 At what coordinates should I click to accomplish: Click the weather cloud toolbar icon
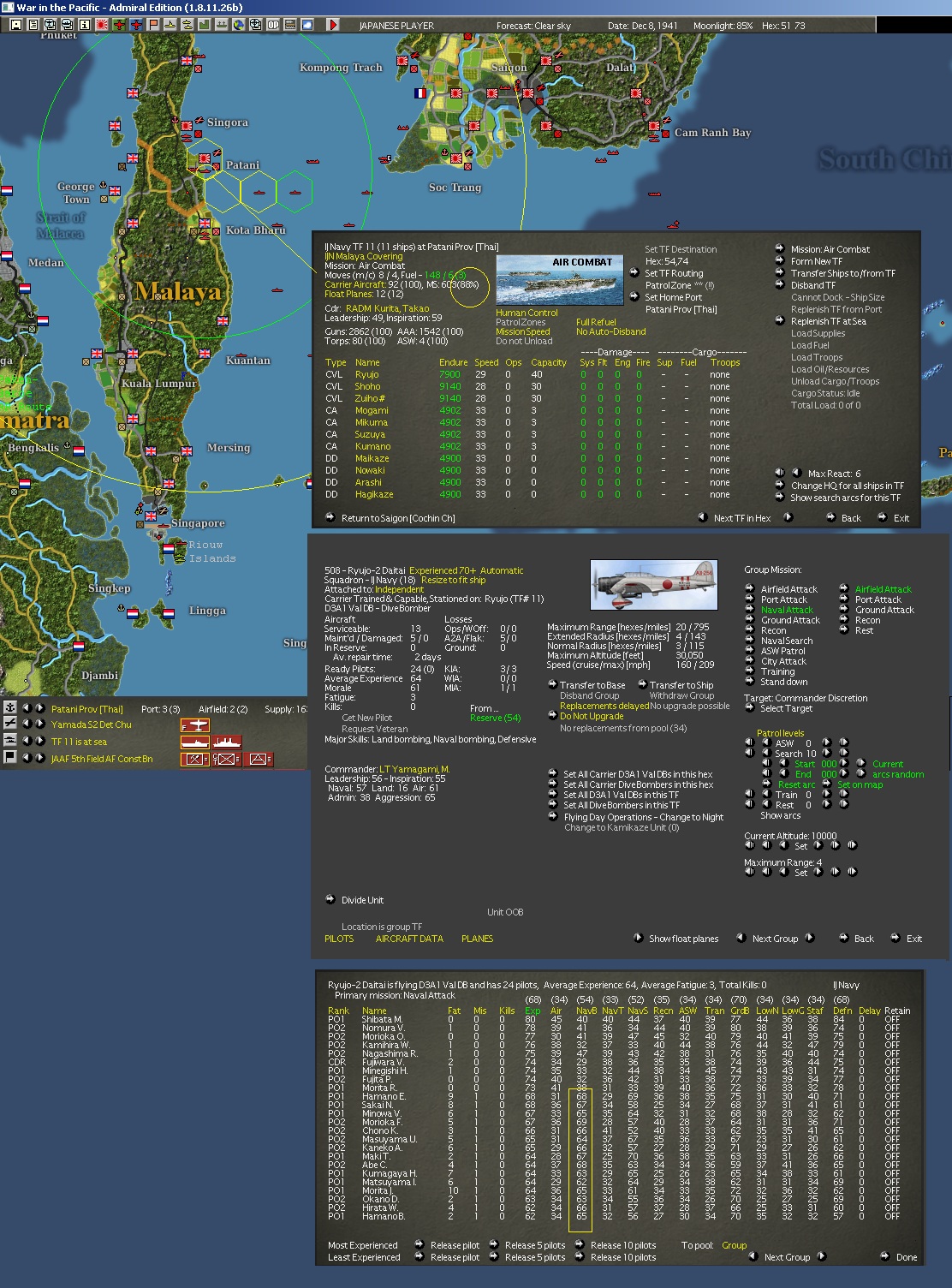(307, 25)
